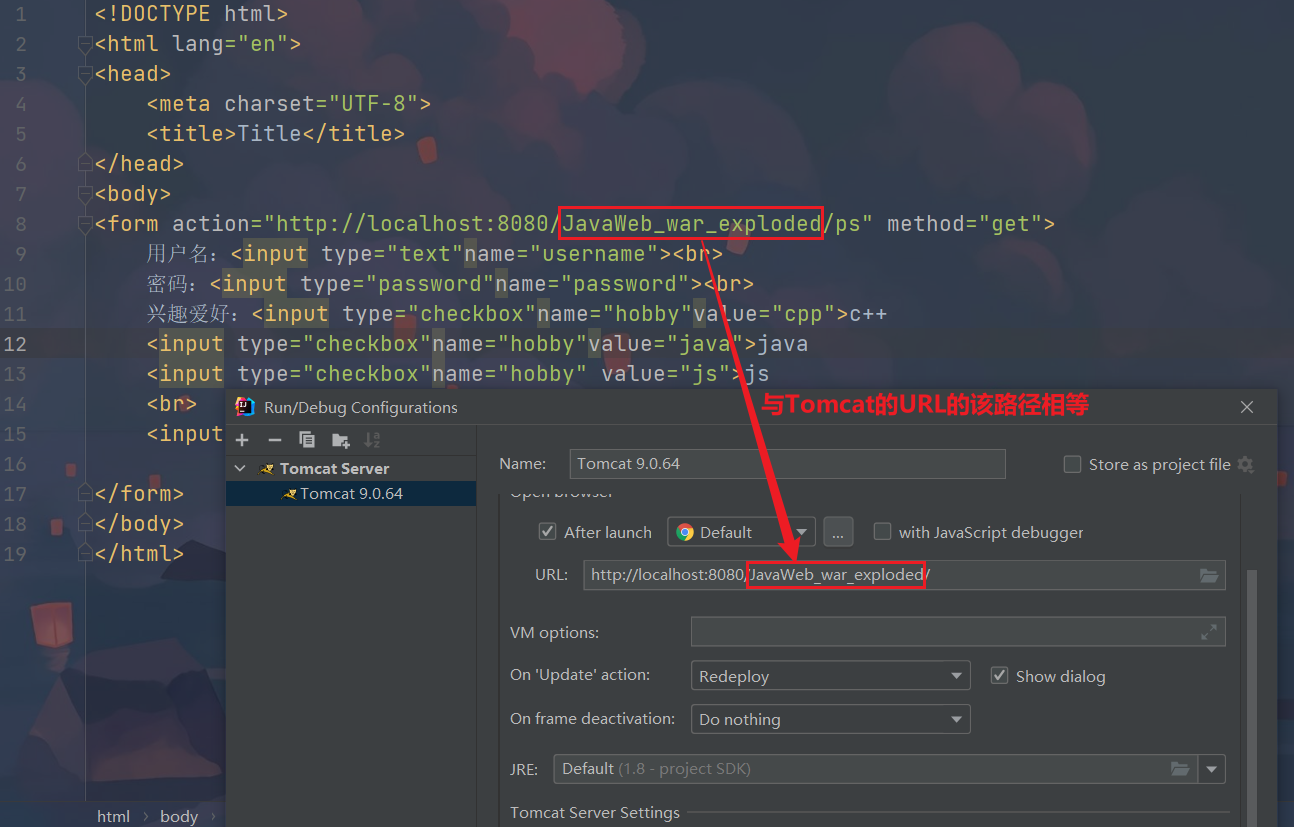Viewport: 1294px width, 827px height.
Task: Click the password input code line
Action: point(450,284)
